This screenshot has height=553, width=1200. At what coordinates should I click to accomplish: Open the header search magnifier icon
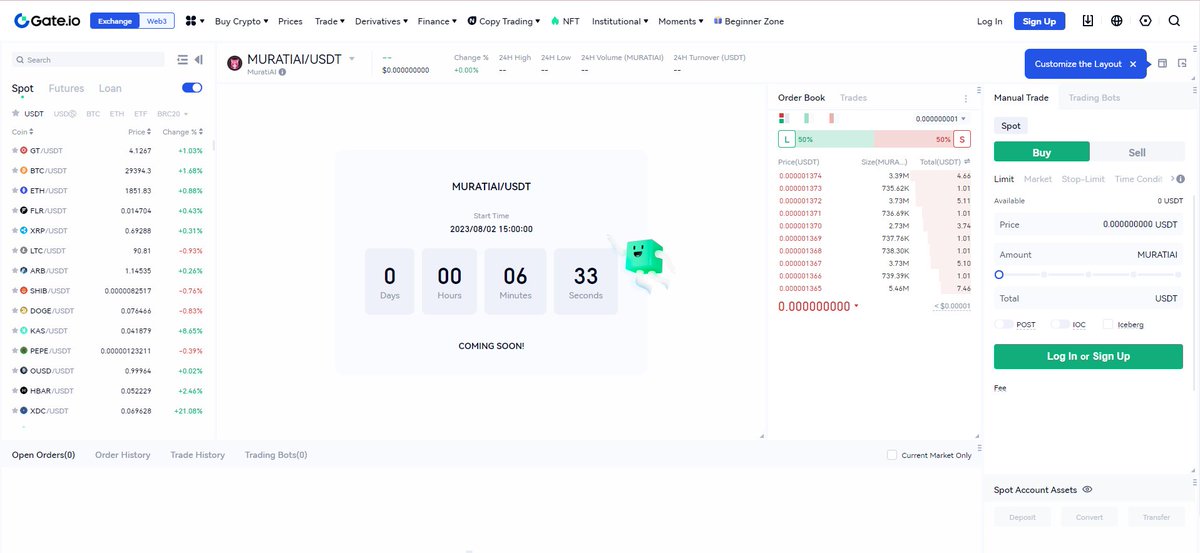1174,20
